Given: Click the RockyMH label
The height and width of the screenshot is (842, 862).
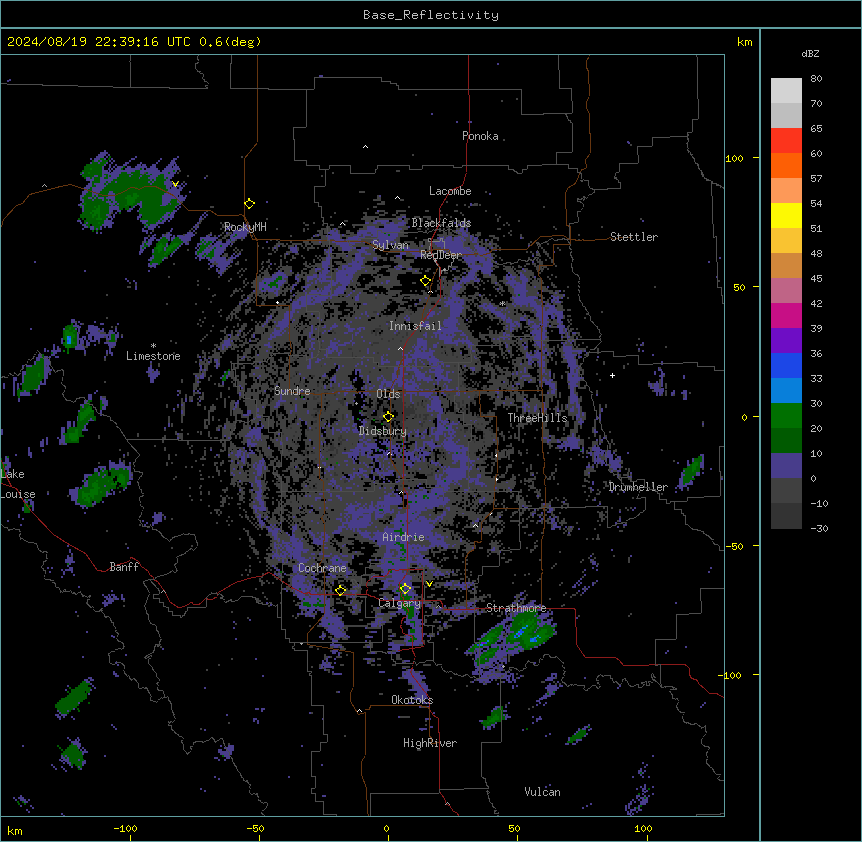Looking at the screenshot, I should (x=245, y=227).
